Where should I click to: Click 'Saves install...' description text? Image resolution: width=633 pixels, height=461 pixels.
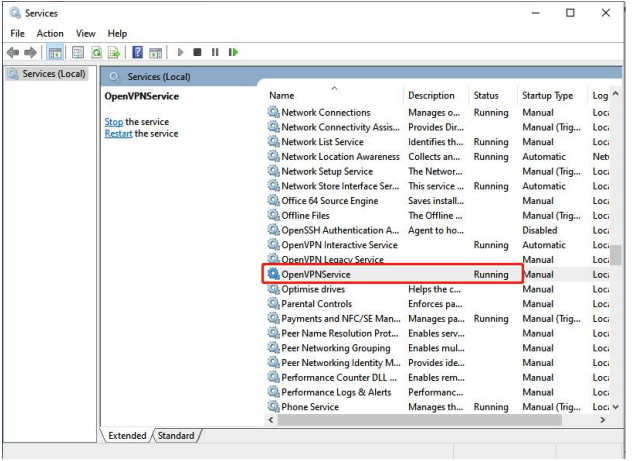click(x=436, y=201)
